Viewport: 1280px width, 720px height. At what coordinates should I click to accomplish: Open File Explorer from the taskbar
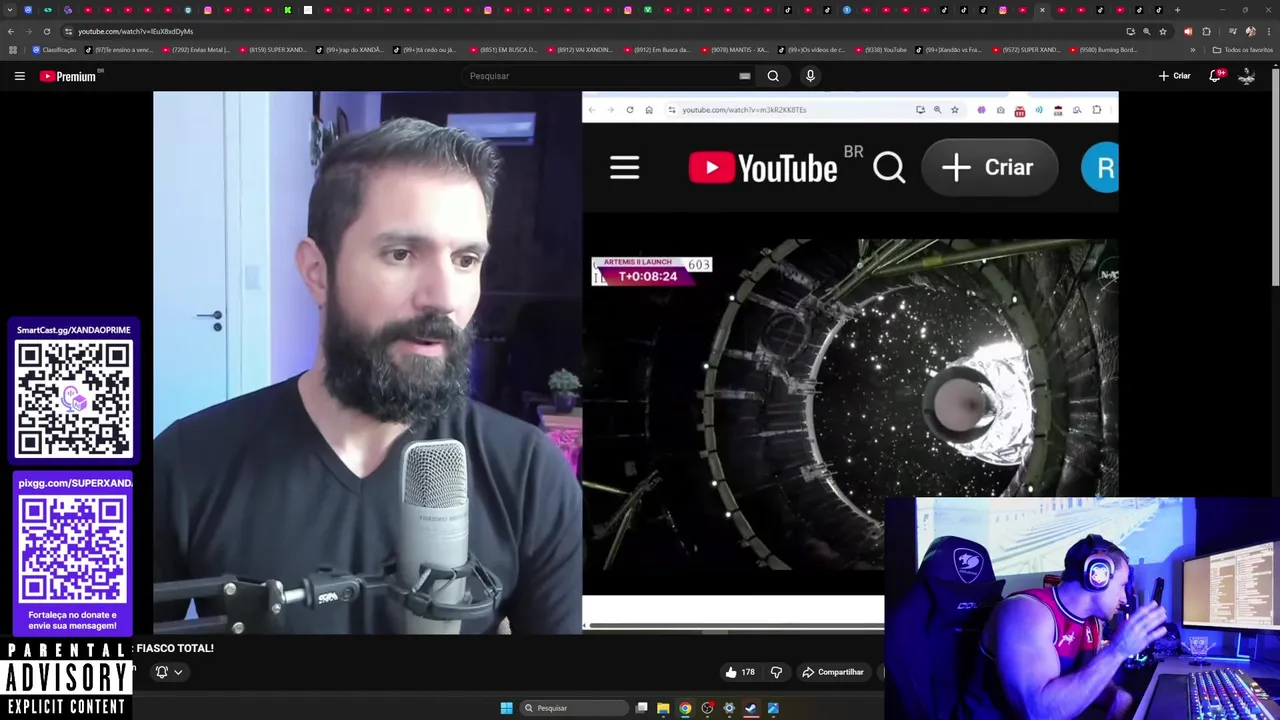tap(663, 708)
